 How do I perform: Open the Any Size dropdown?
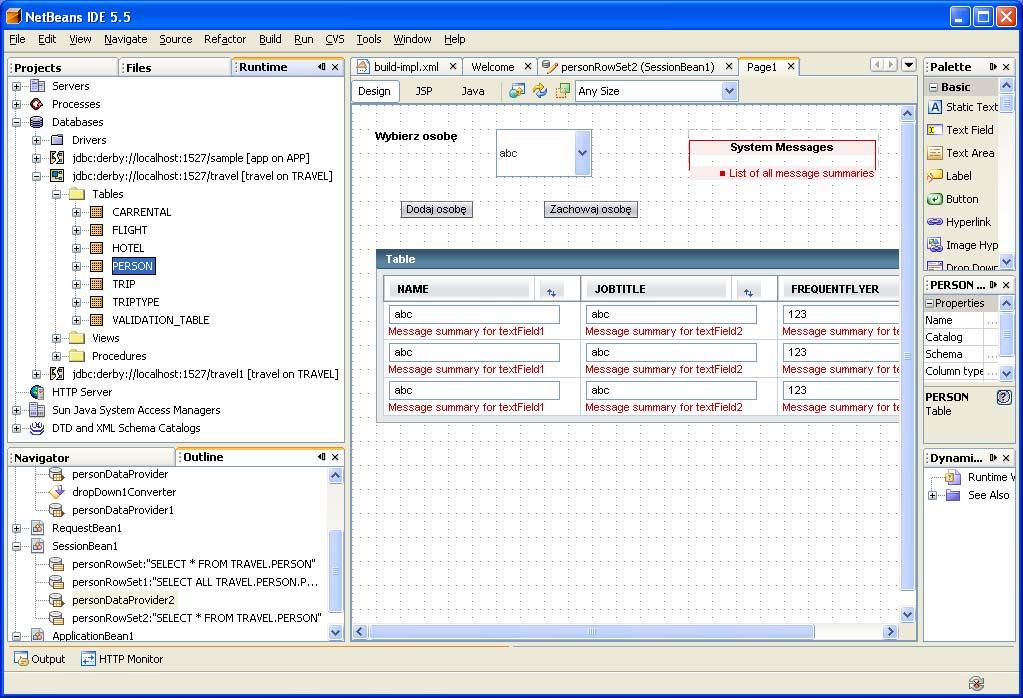point(729,91)
